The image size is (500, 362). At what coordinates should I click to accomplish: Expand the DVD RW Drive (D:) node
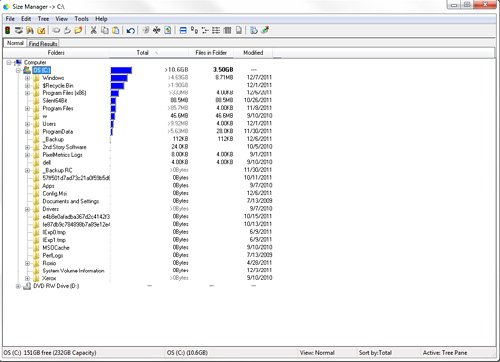[18, 286]
